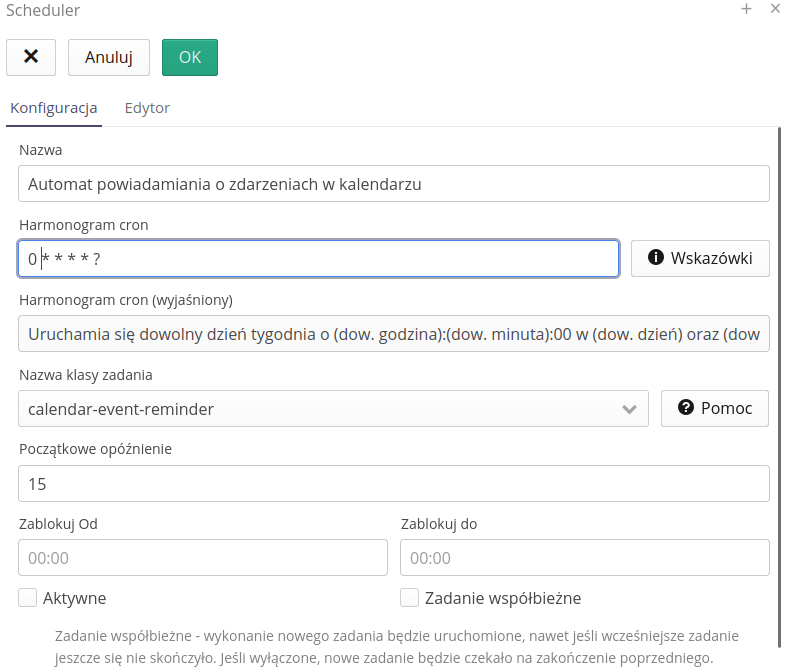Click the cron explanation field
This screenshot has height=672, width=786.
394,334
